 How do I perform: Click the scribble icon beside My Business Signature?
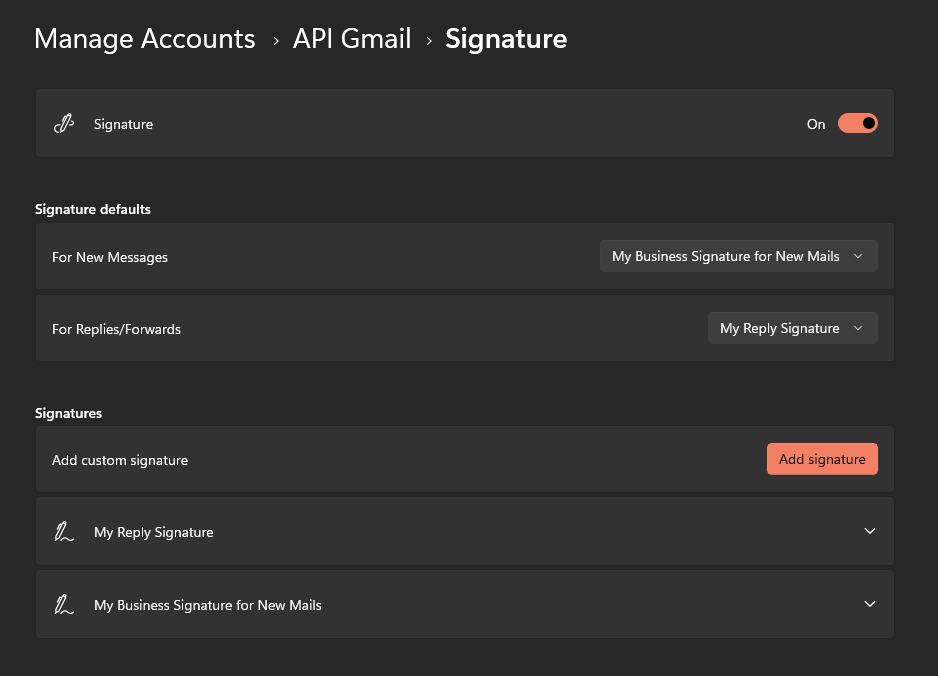pyautogui.click(x=63, y=604)
